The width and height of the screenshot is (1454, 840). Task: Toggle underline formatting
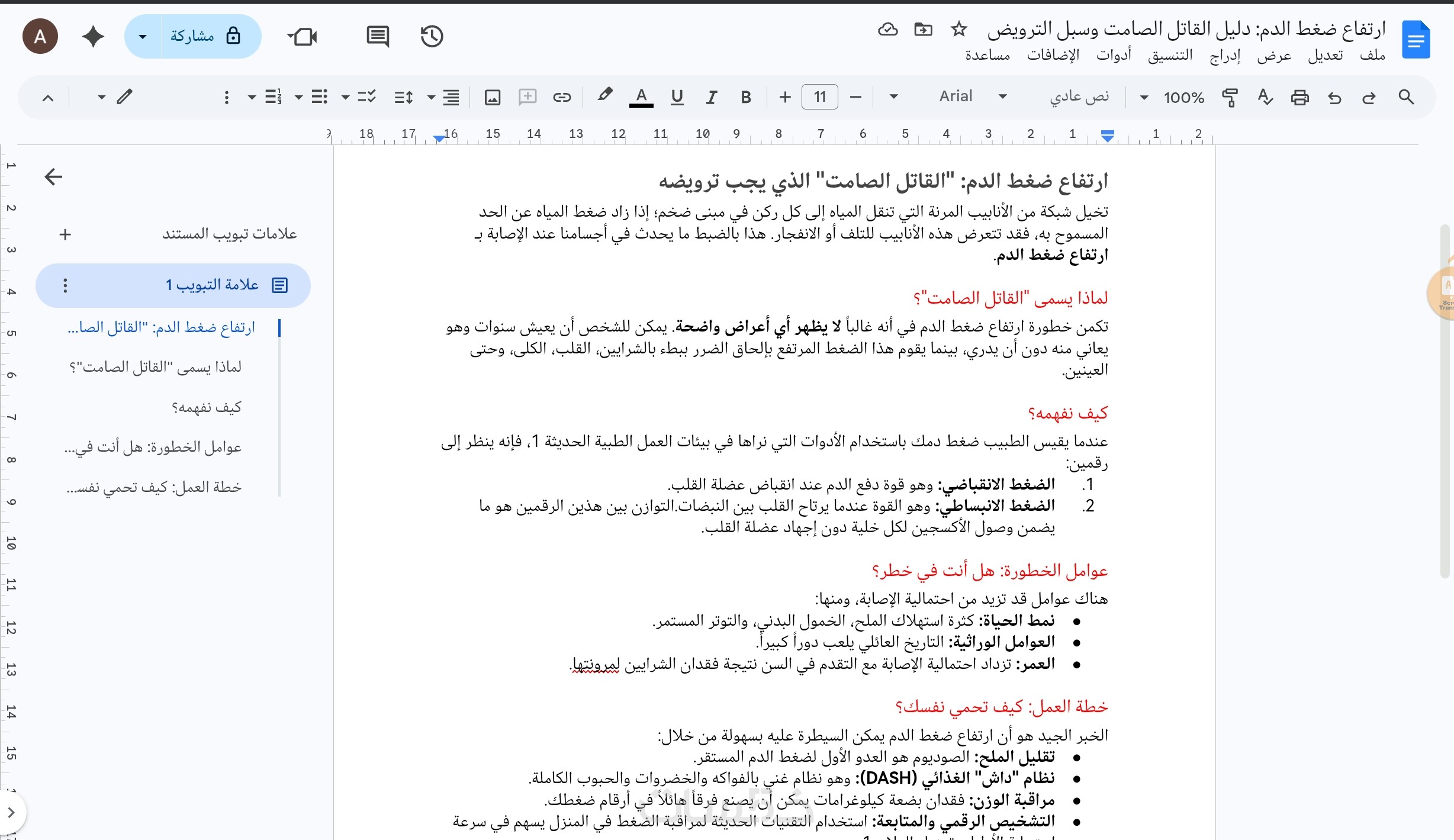677,97
